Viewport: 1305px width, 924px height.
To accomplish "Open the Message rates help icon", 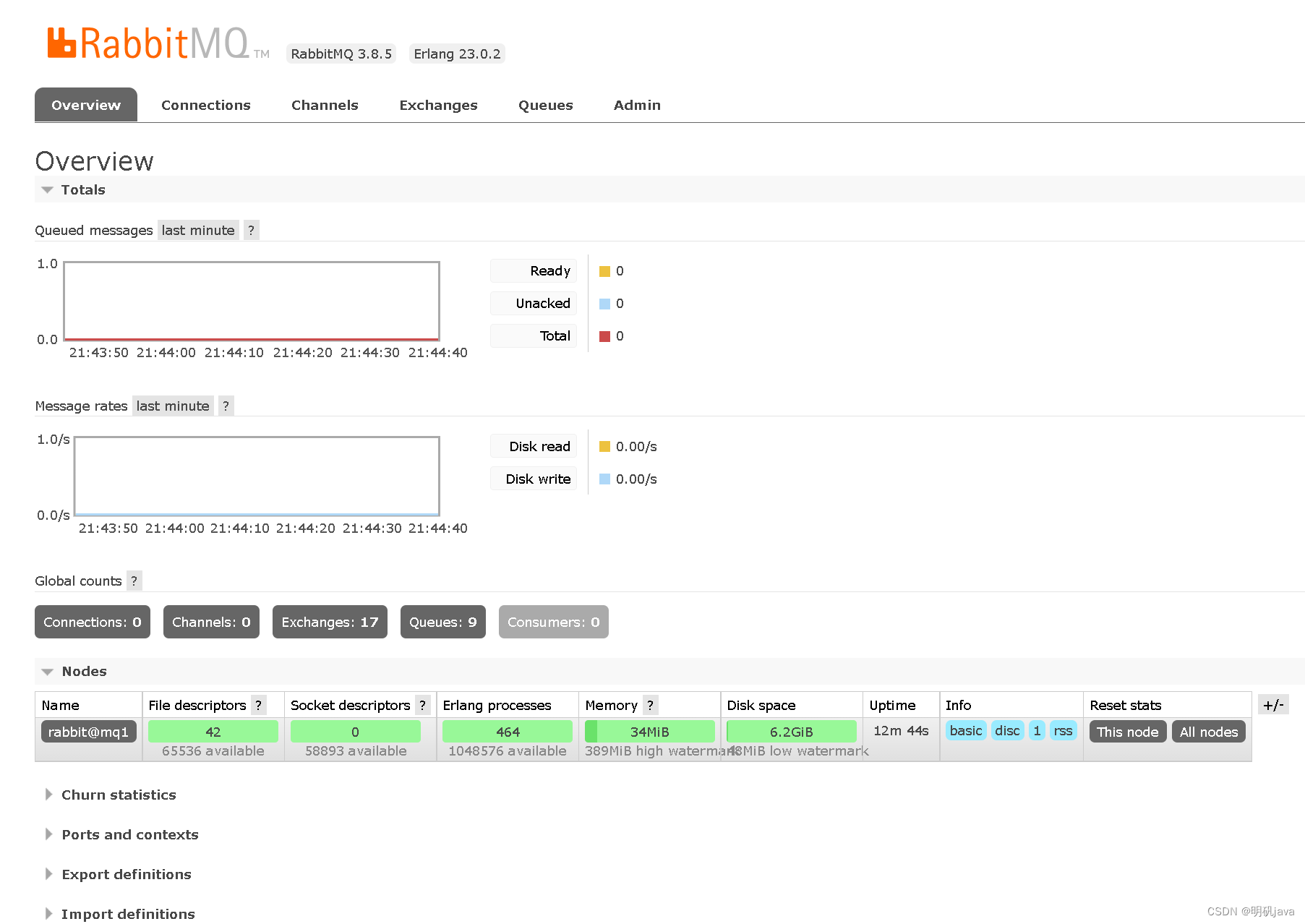I will 226,406.
